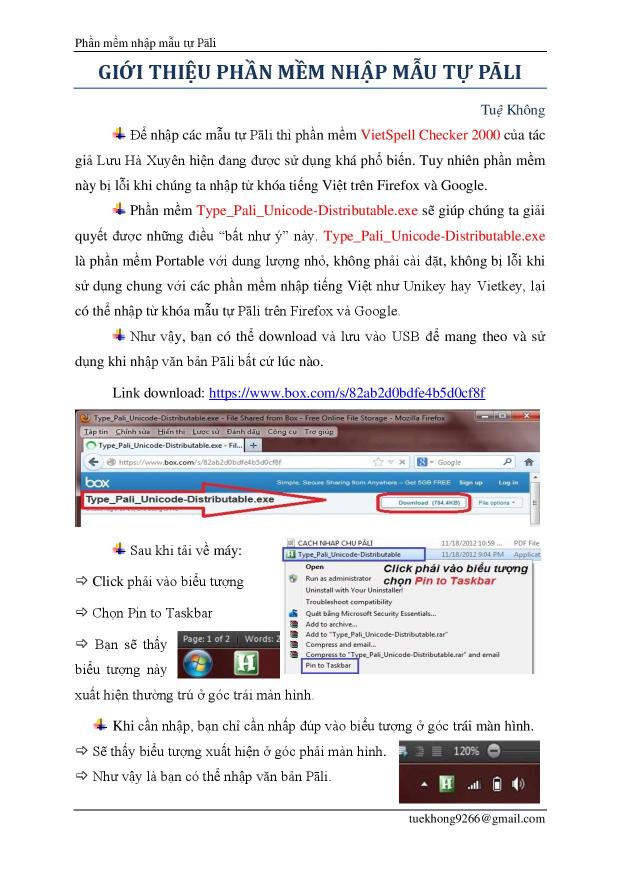620x877 pixels.
Task: Click the green H icon in system tray
Action: pos(448,785)
